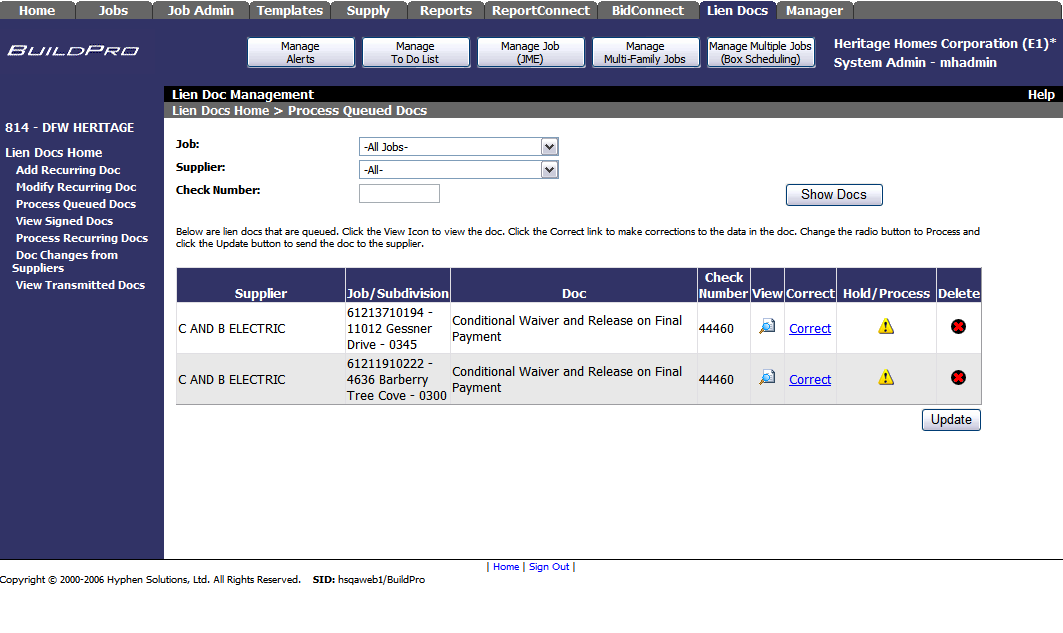Click hold warning icon for Barberry Tree Cove row
This screenshot has width=1063, height=633.
[886, 377]
